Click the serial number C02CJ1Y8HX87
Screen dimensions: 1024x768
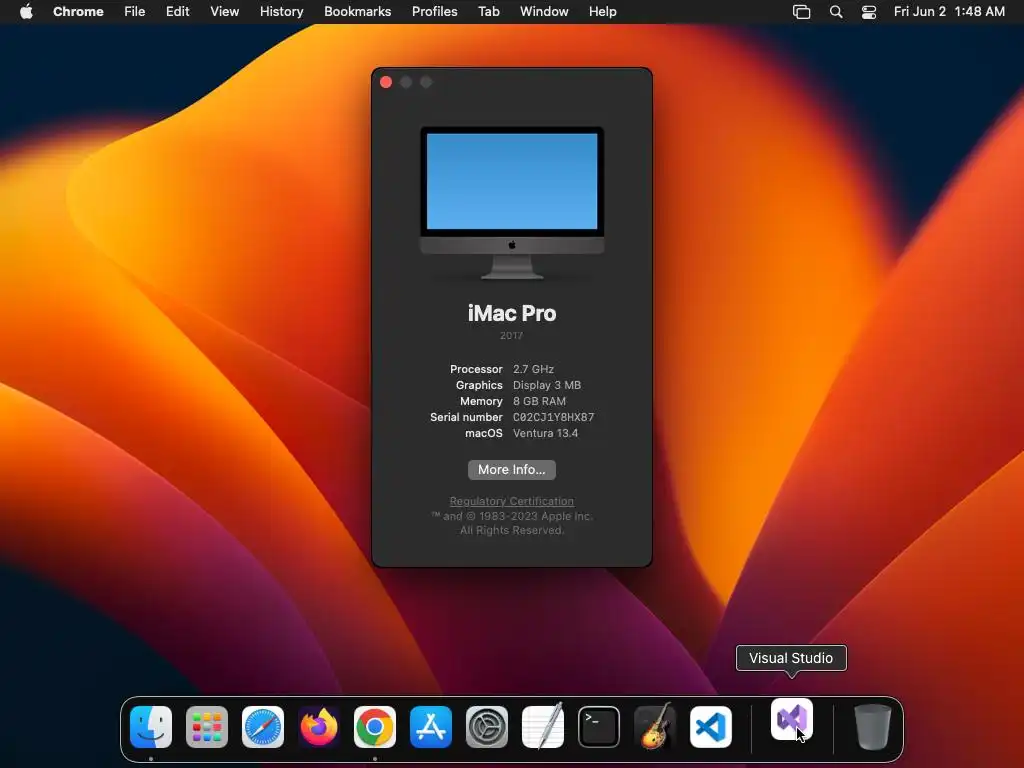coord(554,417)
